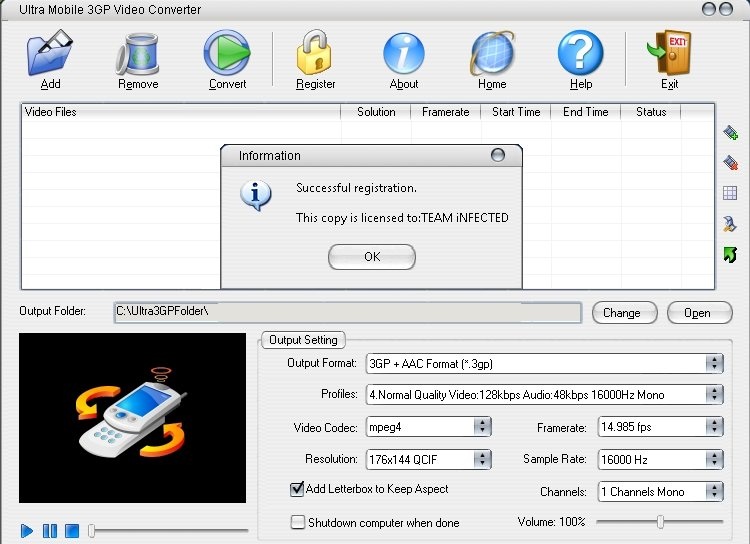Click the side grid icon
The width and height of the screenshot is (750, 544).
730,193
